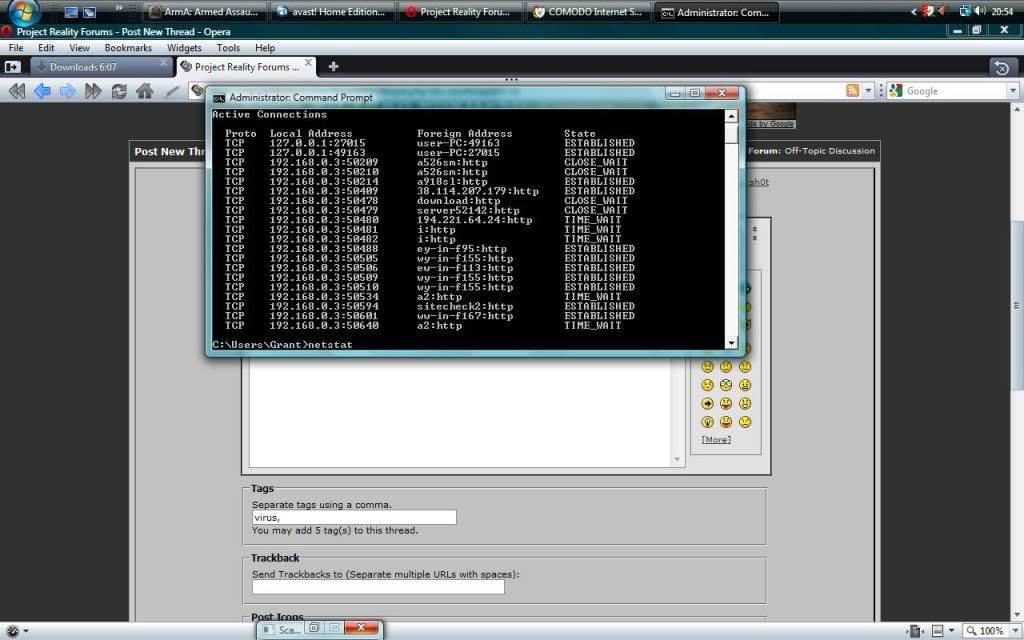This screenshot has width=1024, height=640.
Task: Open the Bookmarks menu
Action: pyautogui.click(x=128, y=47)
